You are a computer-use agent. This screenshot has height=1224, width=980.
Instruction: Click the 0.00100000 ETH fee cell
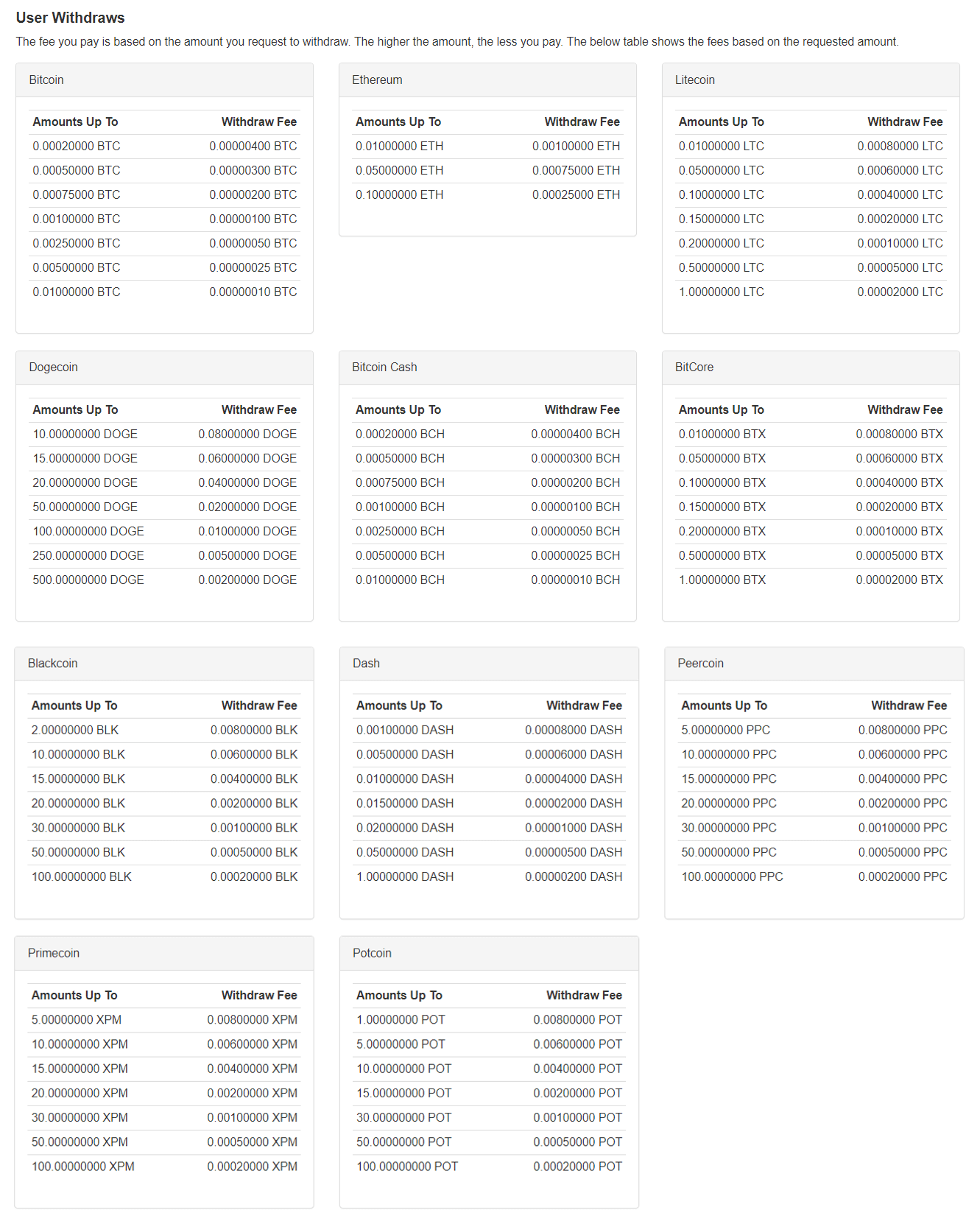[x=577, y=147]
